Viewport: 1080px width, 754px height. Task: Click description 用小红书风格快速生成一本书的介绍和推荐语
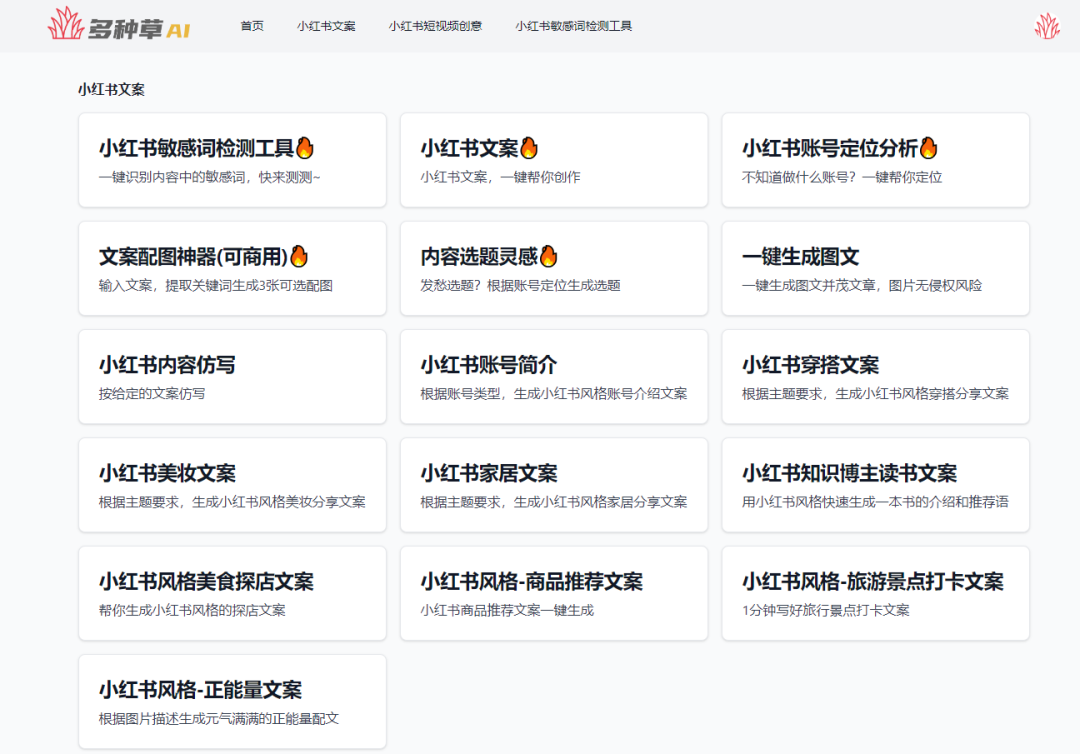click(x=875, y=502)
